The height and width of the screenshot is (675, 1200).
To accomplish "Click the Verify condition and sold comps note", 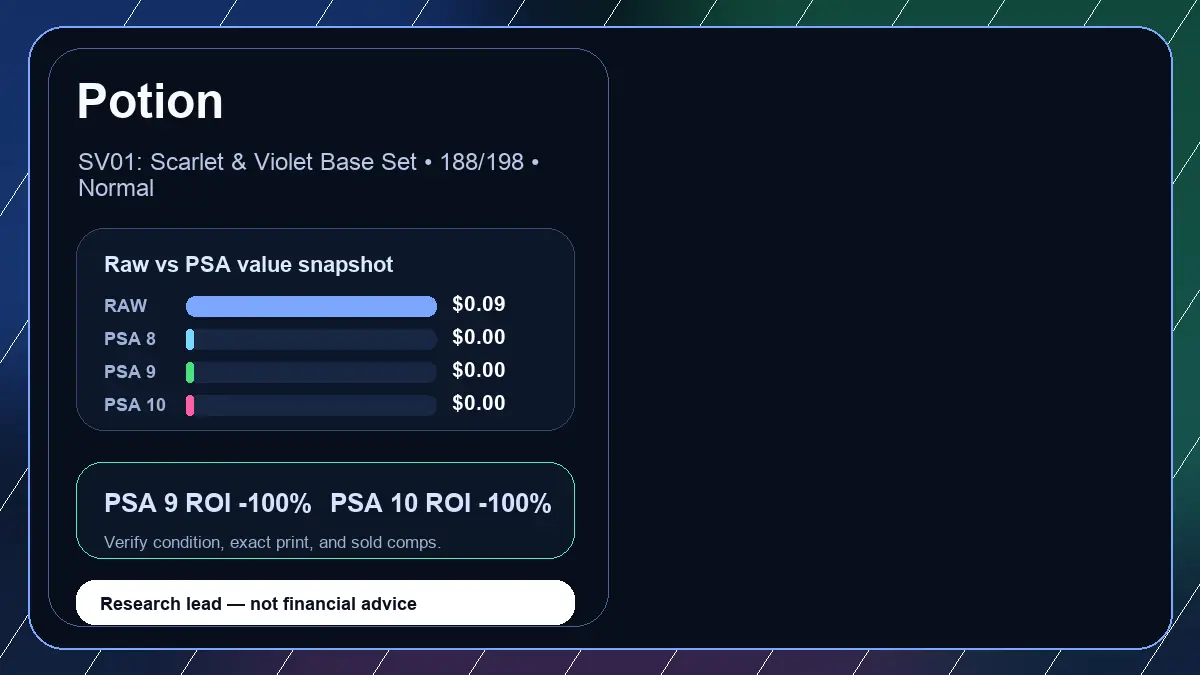I will [272, 542].
